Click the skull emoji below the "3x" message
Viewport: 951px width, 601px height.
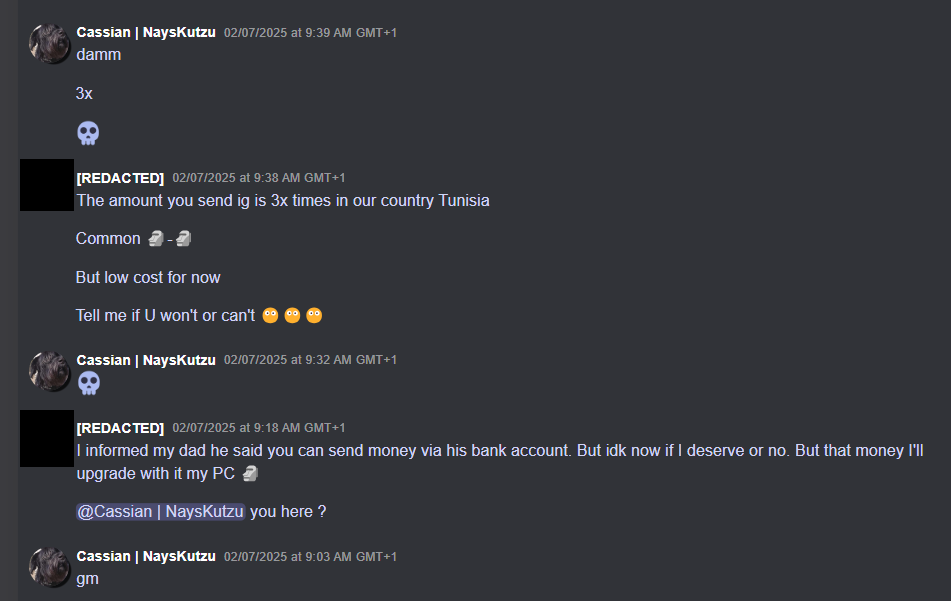point(88,133)
